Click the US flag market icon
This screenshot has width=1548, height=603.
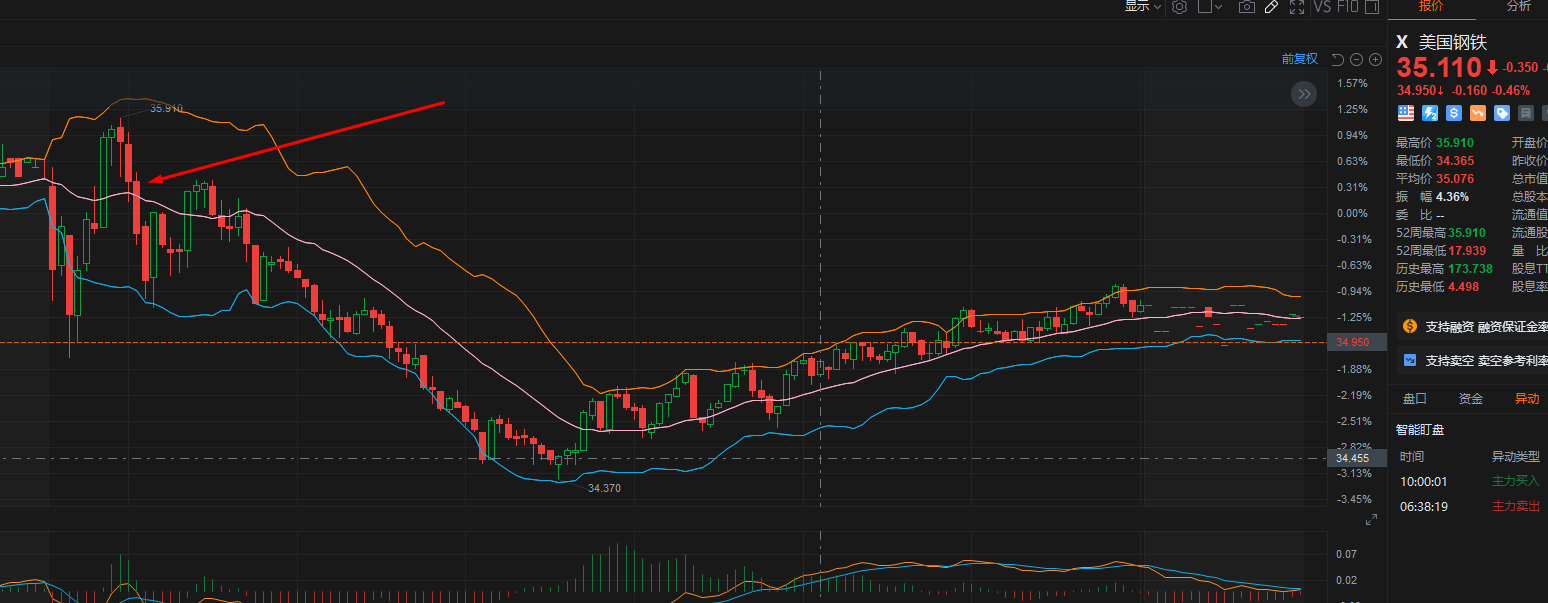tap(1406, 113)
